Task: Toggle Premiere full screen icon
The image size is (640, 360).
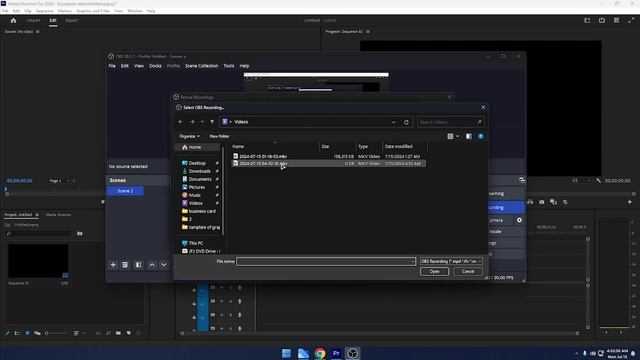Action: [x=631, y=20]
